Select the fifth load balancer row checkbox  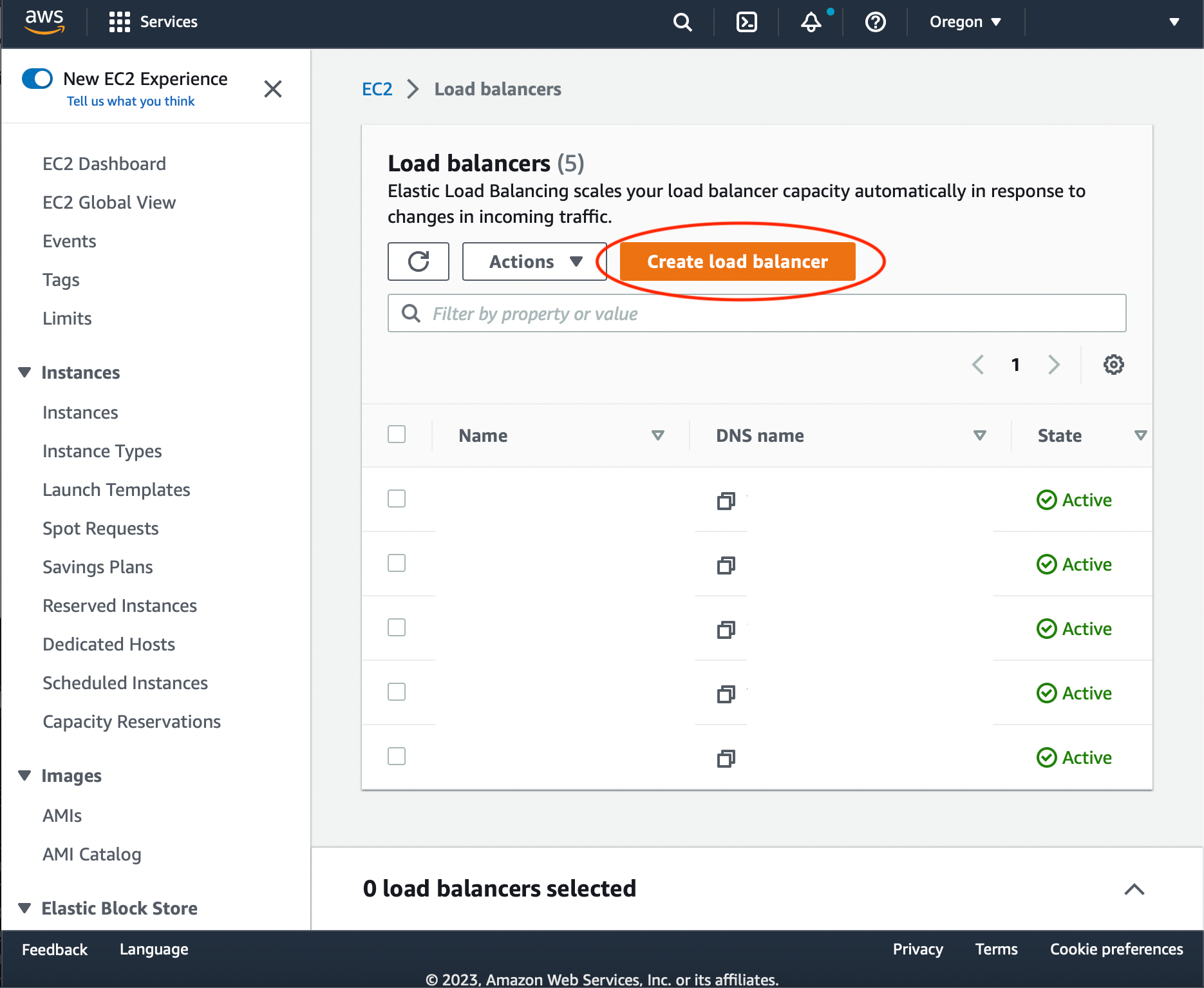coord(397,756)
